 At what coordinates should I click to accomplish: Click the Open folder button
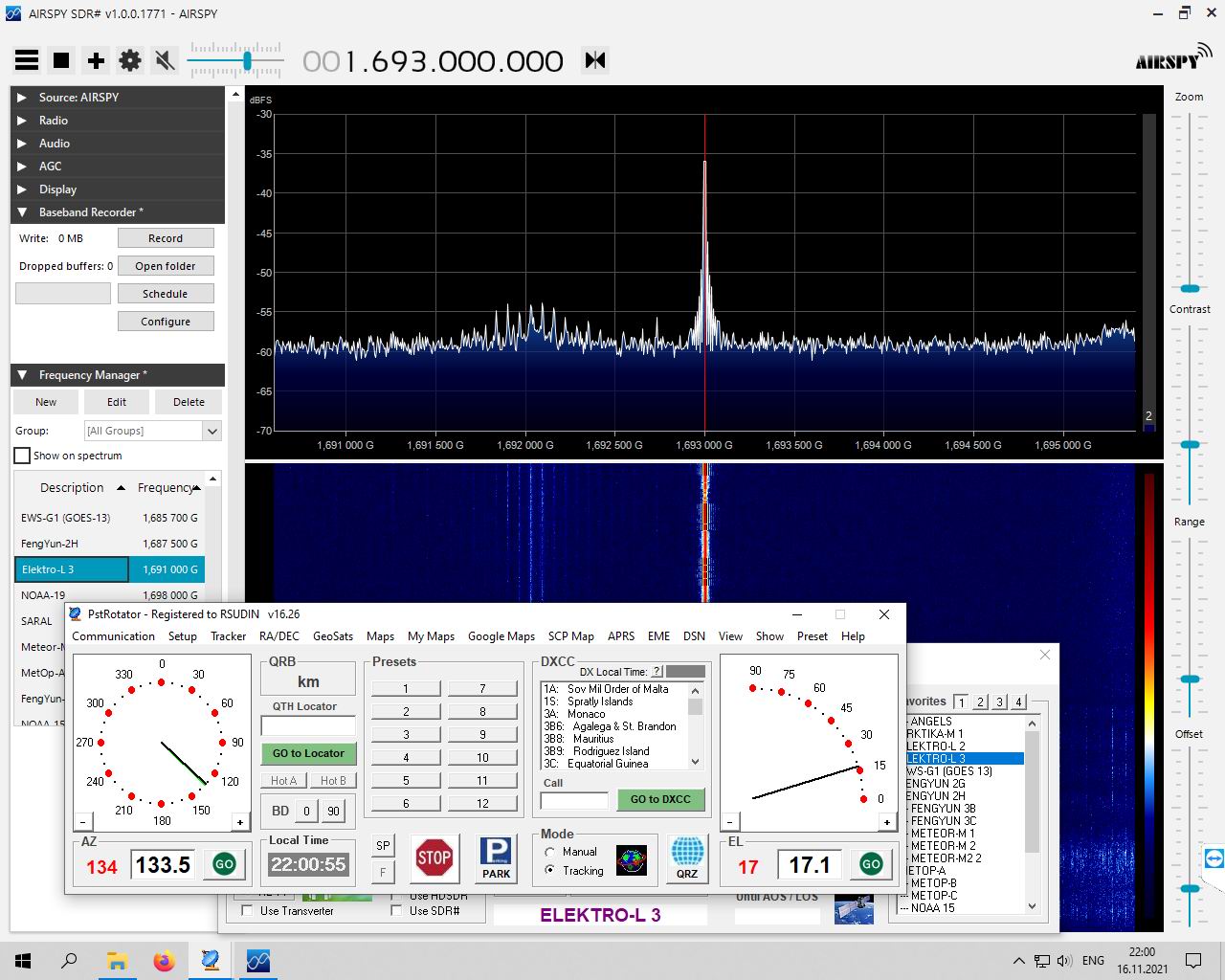click(x=166, y=266)
